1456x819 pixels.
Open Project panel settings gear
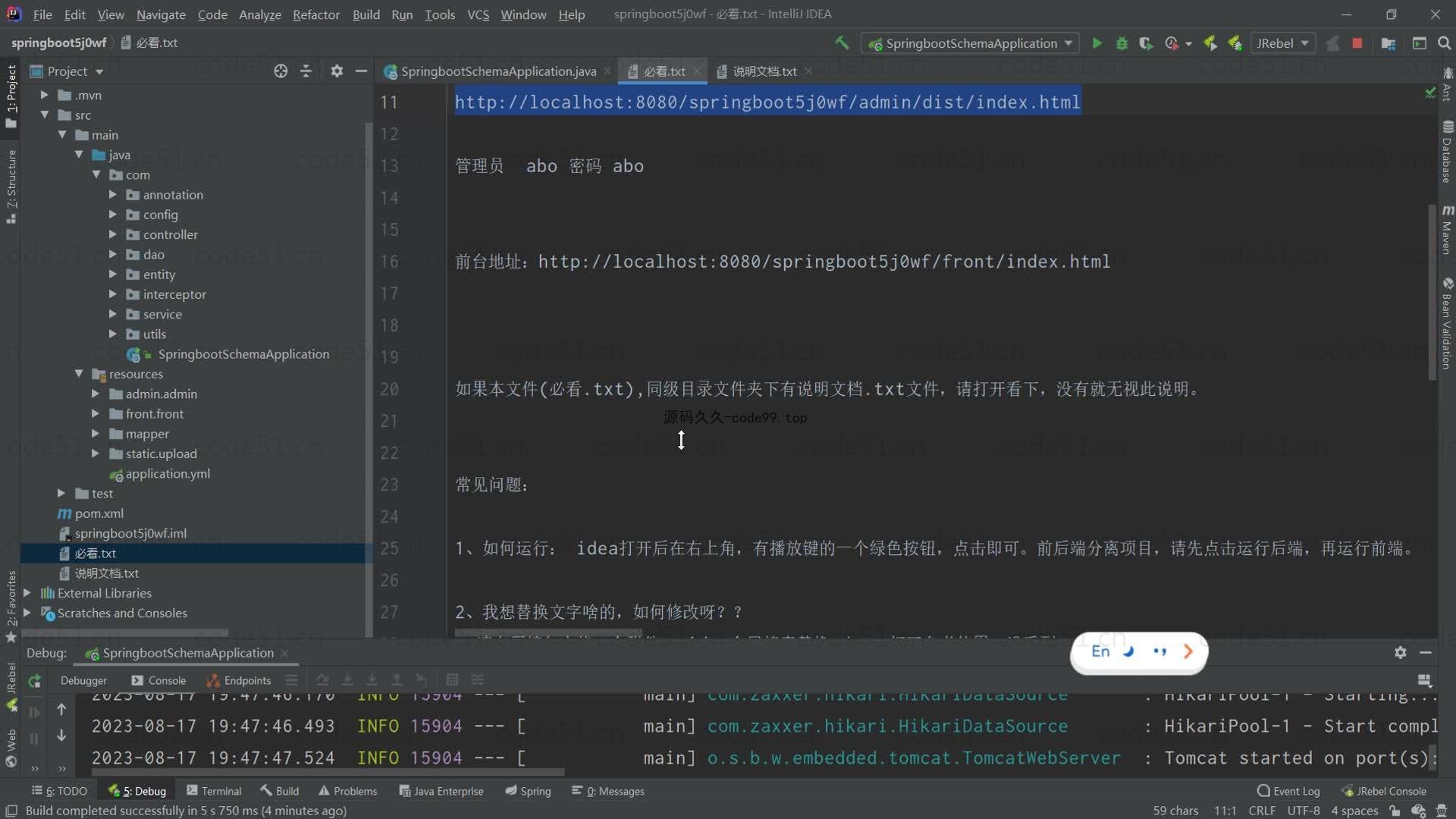tap(337, 71)
